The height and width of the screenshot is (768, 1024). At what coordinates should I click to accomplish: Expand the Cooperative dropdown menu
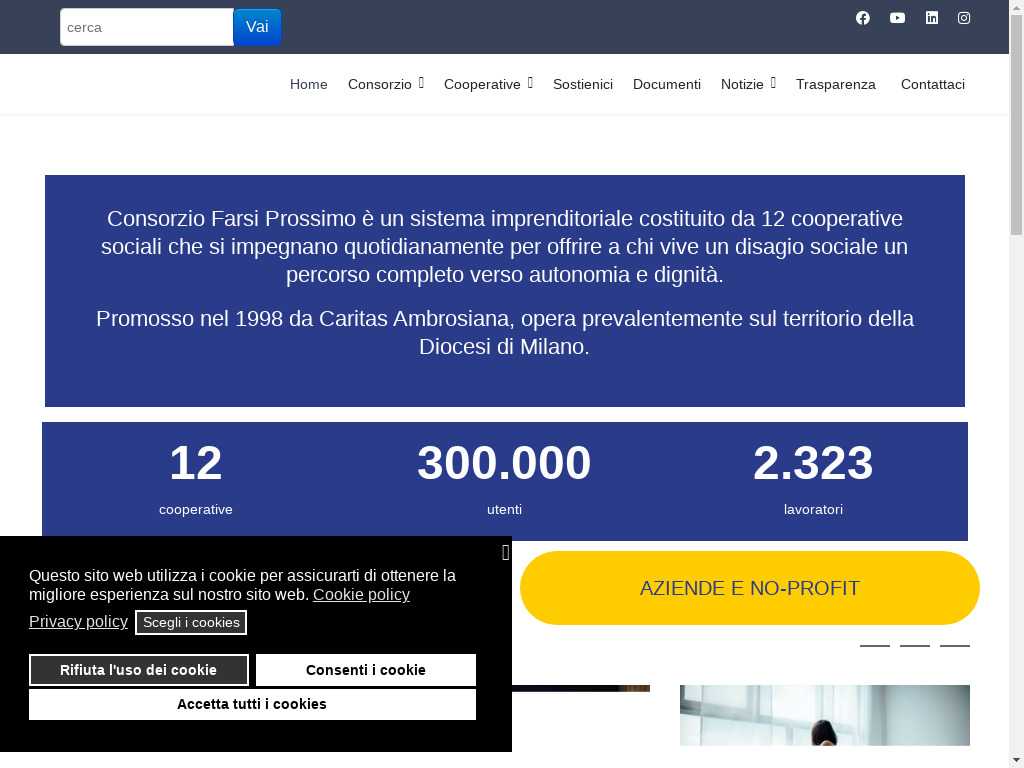click(x=488, y=84)
